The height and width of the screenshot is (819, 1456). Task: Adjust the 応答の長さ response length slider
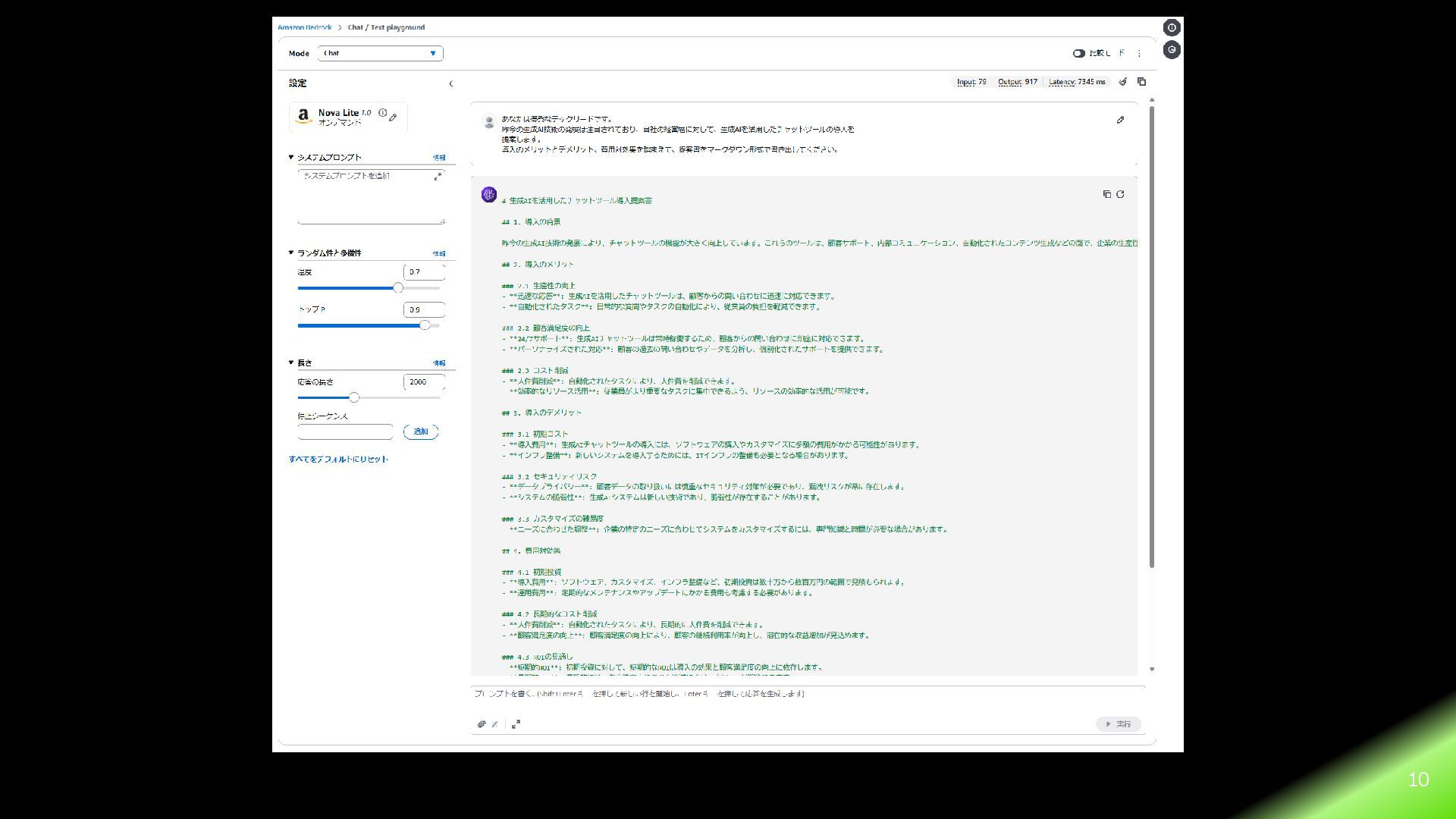tap(354, 398)
